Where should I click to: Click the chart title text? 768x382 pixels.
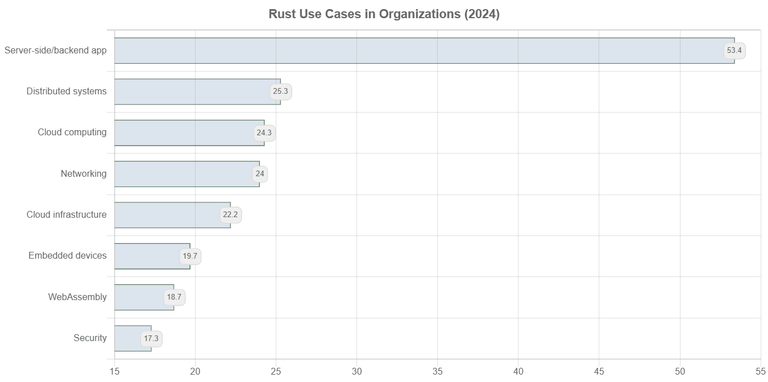384,14
